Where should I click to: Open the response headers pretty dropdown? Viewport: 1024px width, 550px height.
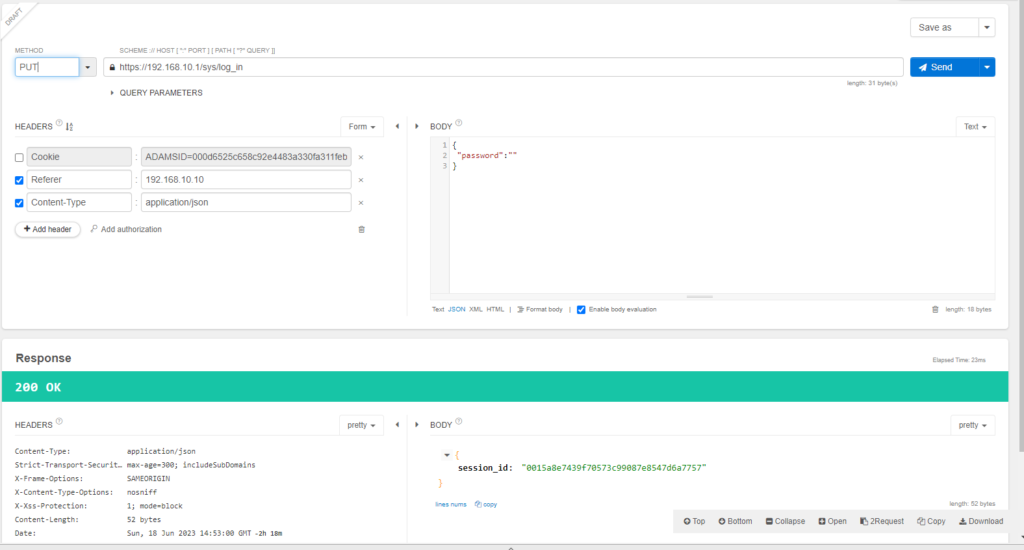(x=361, y=425)
